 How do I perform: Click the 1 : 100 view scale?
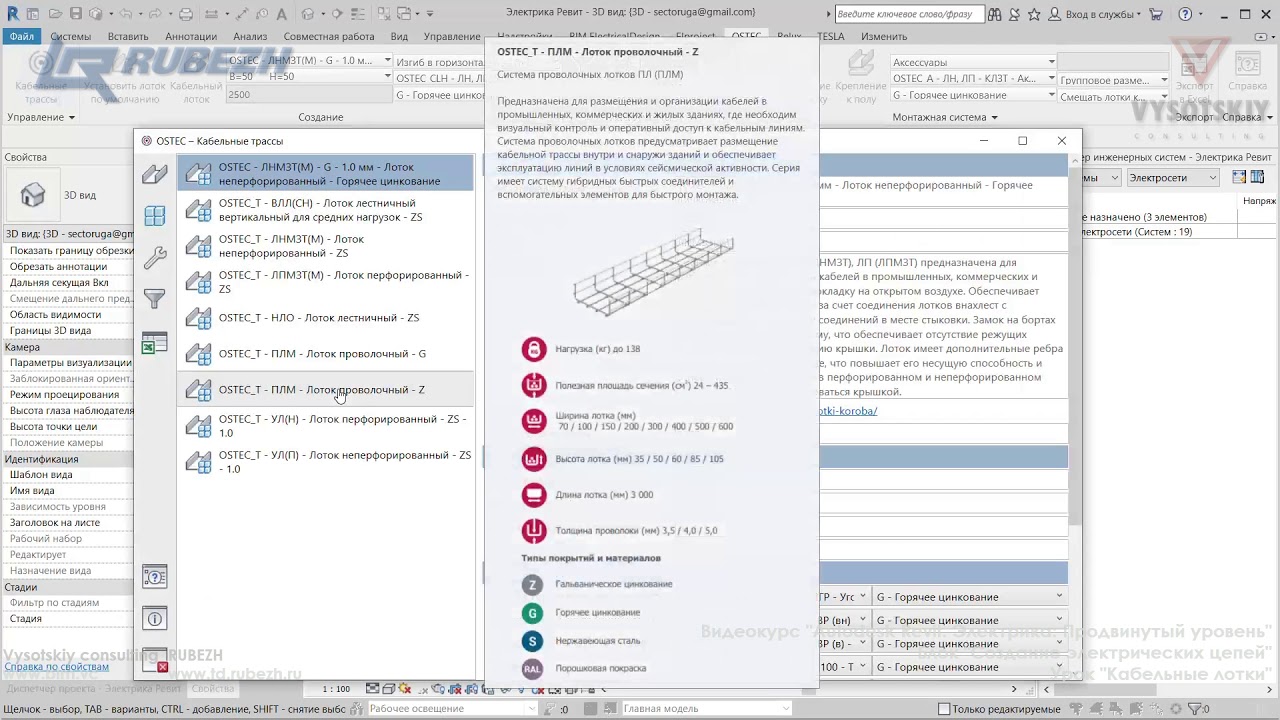pos(336,689)
